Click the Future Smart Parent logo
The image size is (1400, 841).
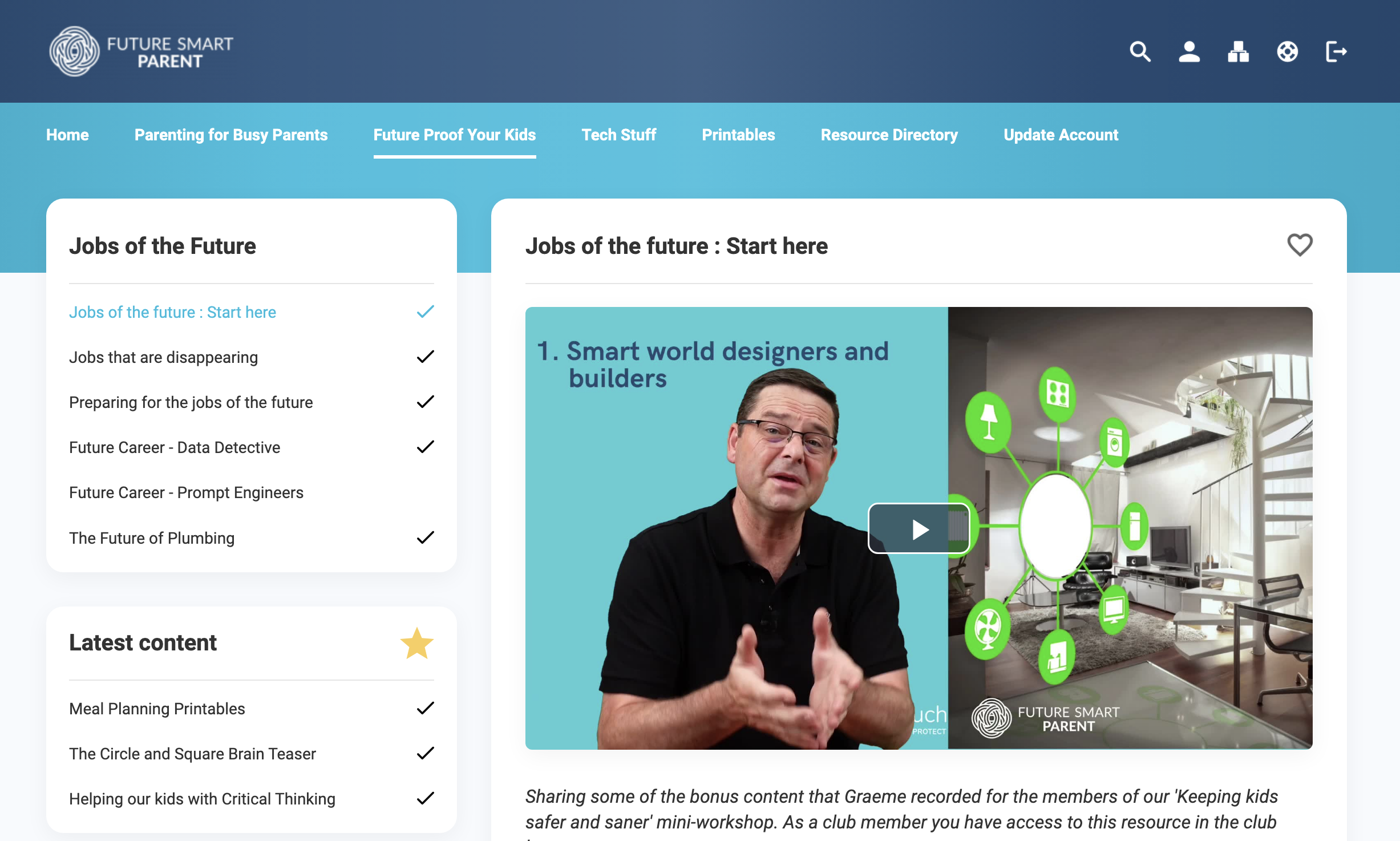tap(141, 51)
